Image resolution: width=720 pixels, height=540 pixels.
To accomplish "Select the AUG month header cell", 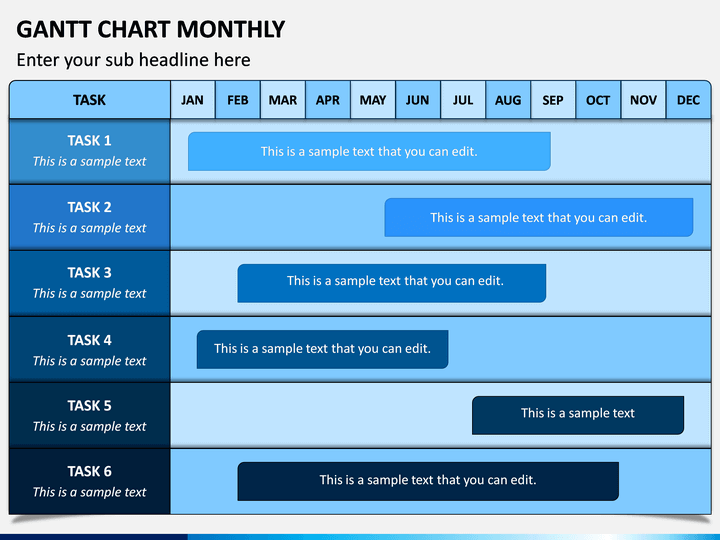I will coord(508,100).
